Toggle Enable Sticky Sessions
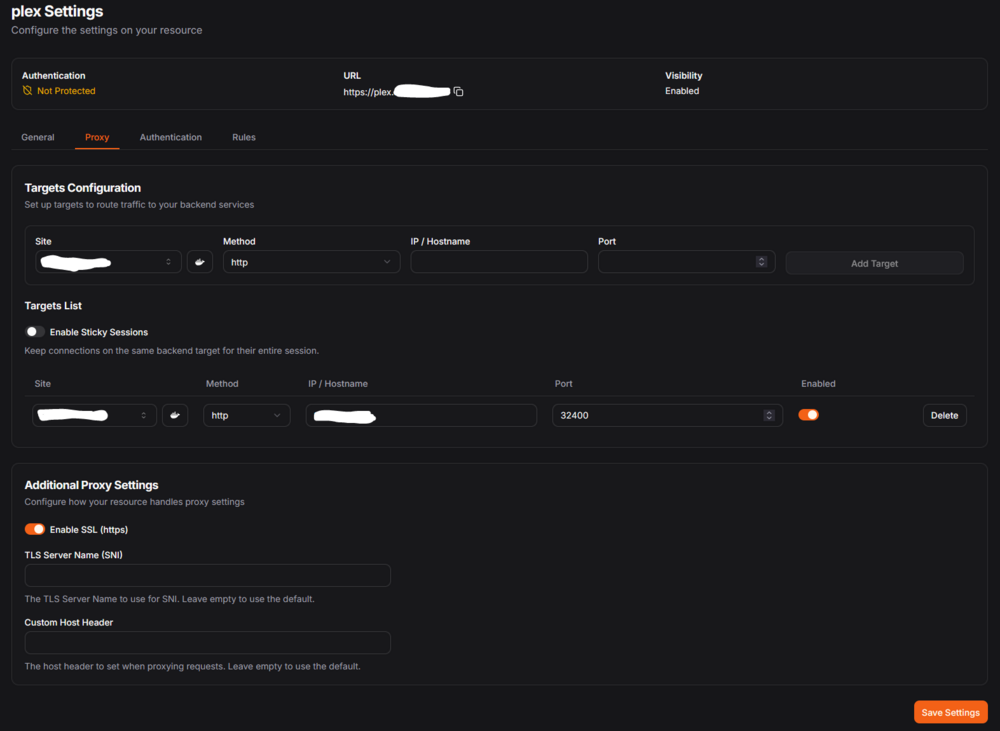Viewport: 1000px width, 731px height. tap(34, 332)
